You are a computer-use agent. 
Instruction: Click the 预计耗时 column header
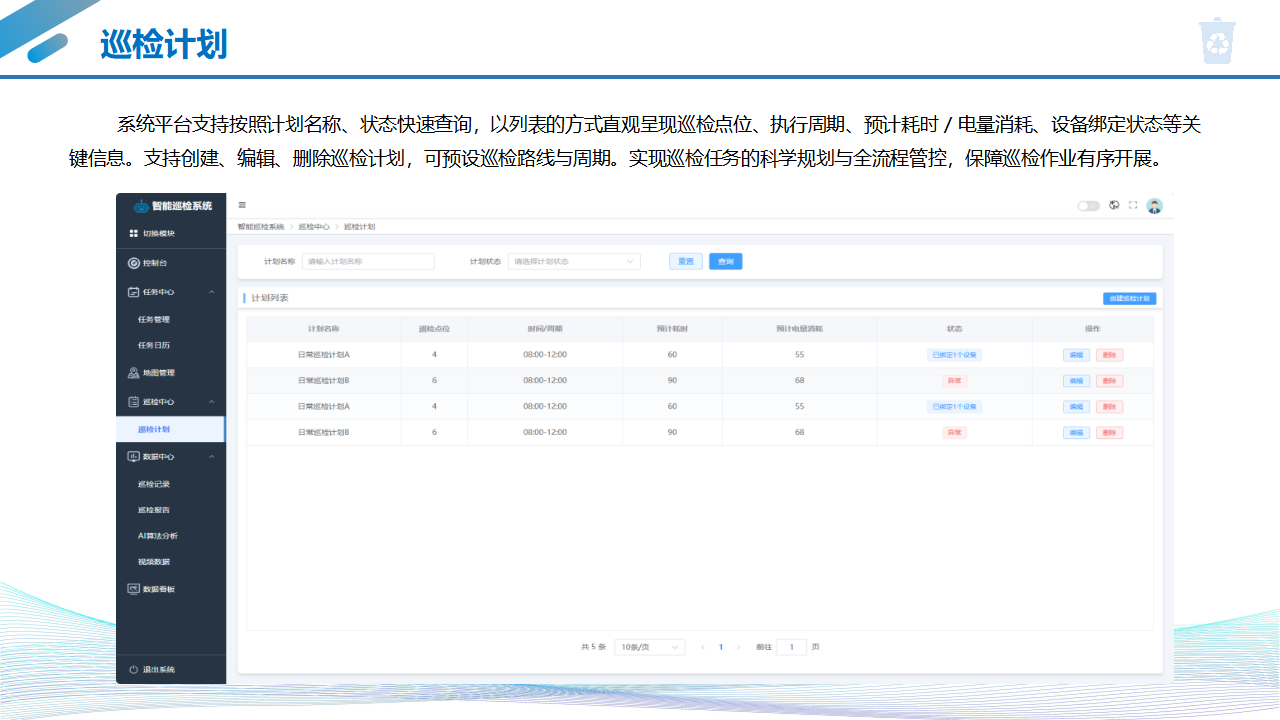(x=672, y=329)
